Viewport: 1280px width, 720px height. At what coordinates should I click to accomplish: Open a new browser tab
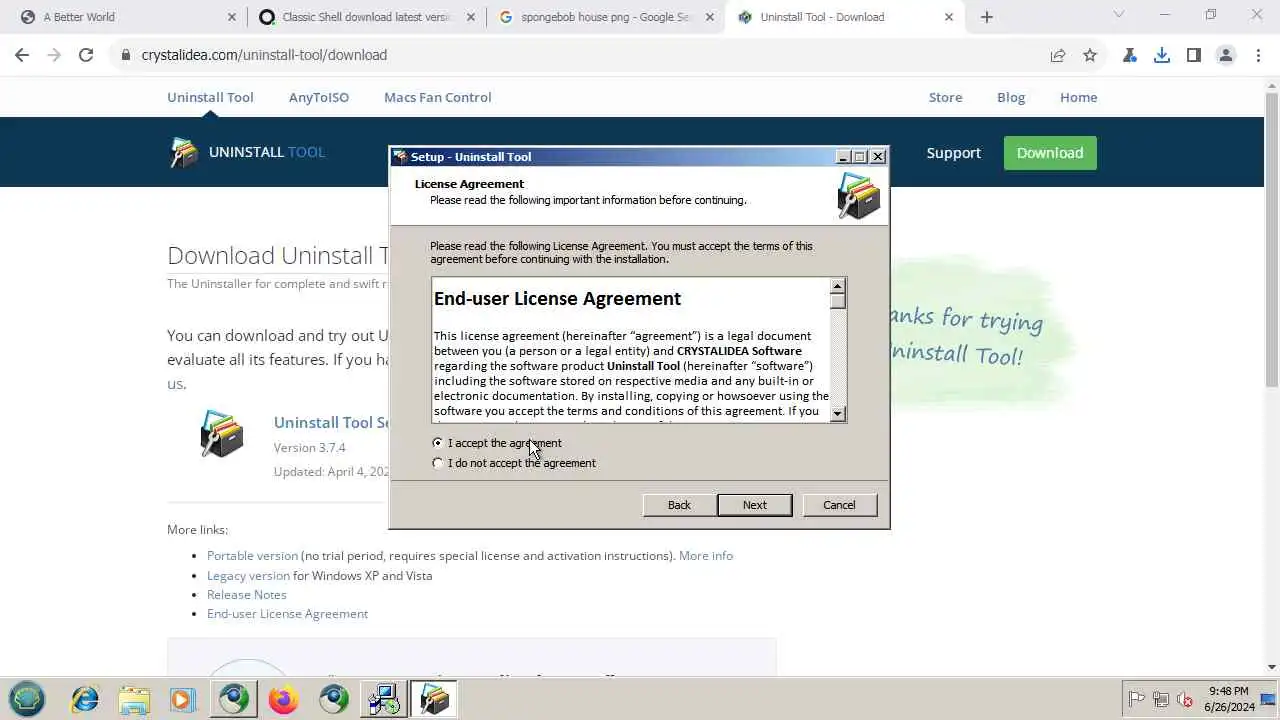(x=987, y=17)
